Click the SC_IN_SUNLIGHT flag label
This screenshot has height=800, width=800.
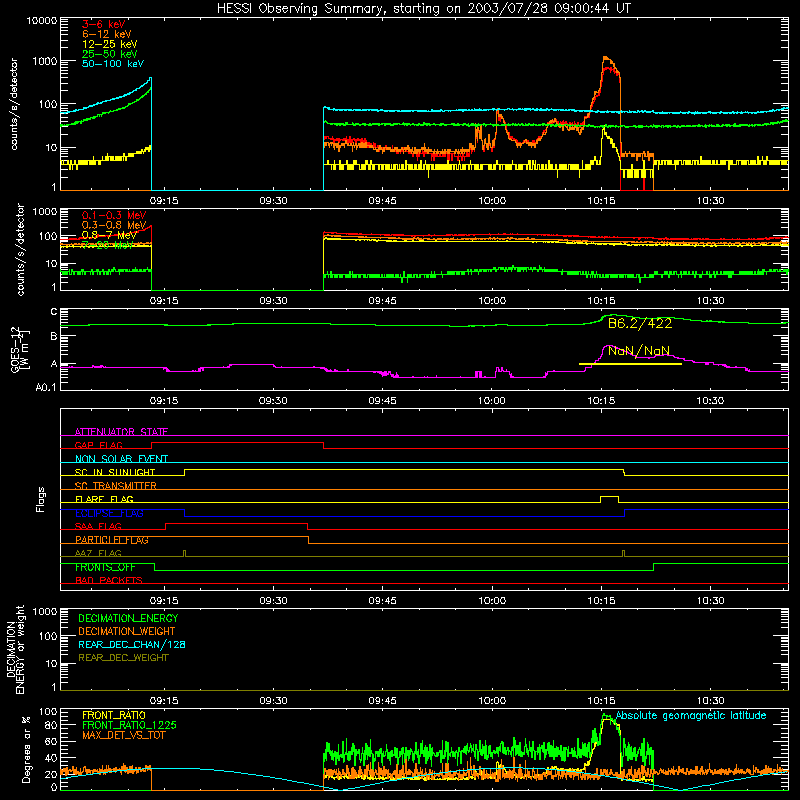pos(114,472)
